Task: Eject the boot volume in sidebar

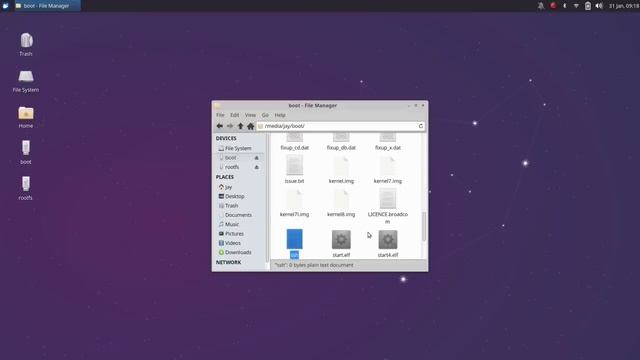Action: (x=256, y=158)
